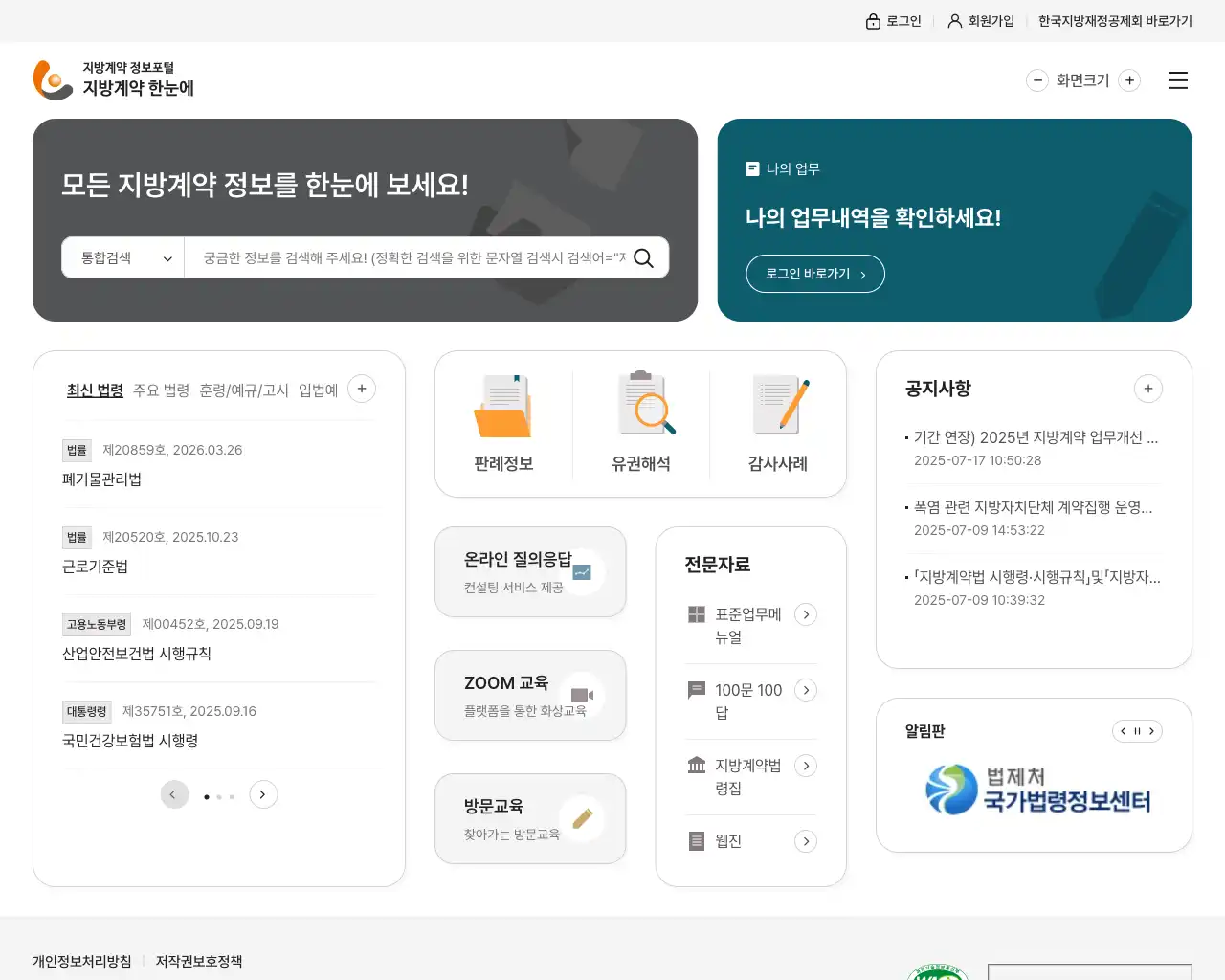Click 로그인 바로가기 button
This screenshot has height=980, width=1225.
[x=814, y=274]
